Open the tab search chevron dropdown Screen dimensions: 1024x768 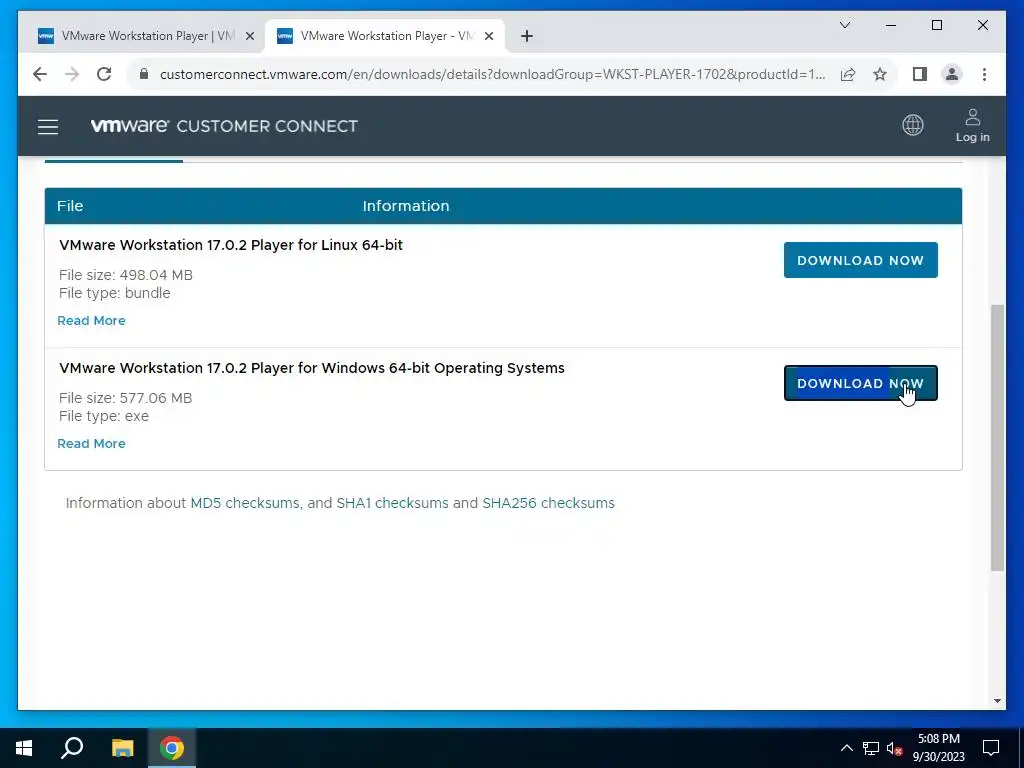click(844, 25)
